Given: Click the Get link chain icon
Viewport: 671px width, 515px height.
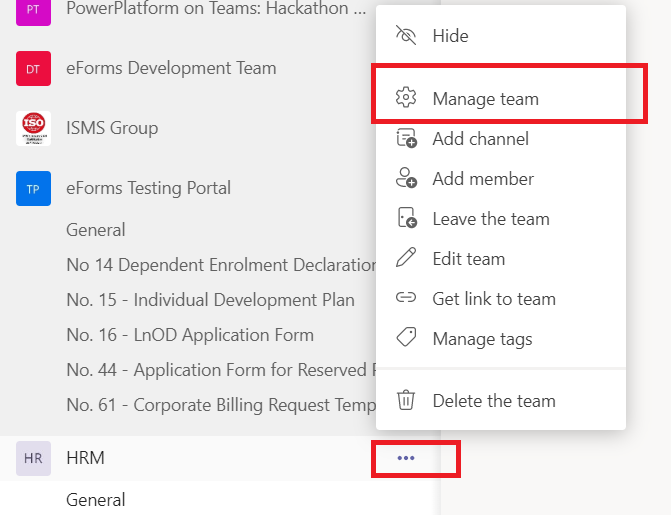Looking at the screenshot, I should tap(406, 297).
